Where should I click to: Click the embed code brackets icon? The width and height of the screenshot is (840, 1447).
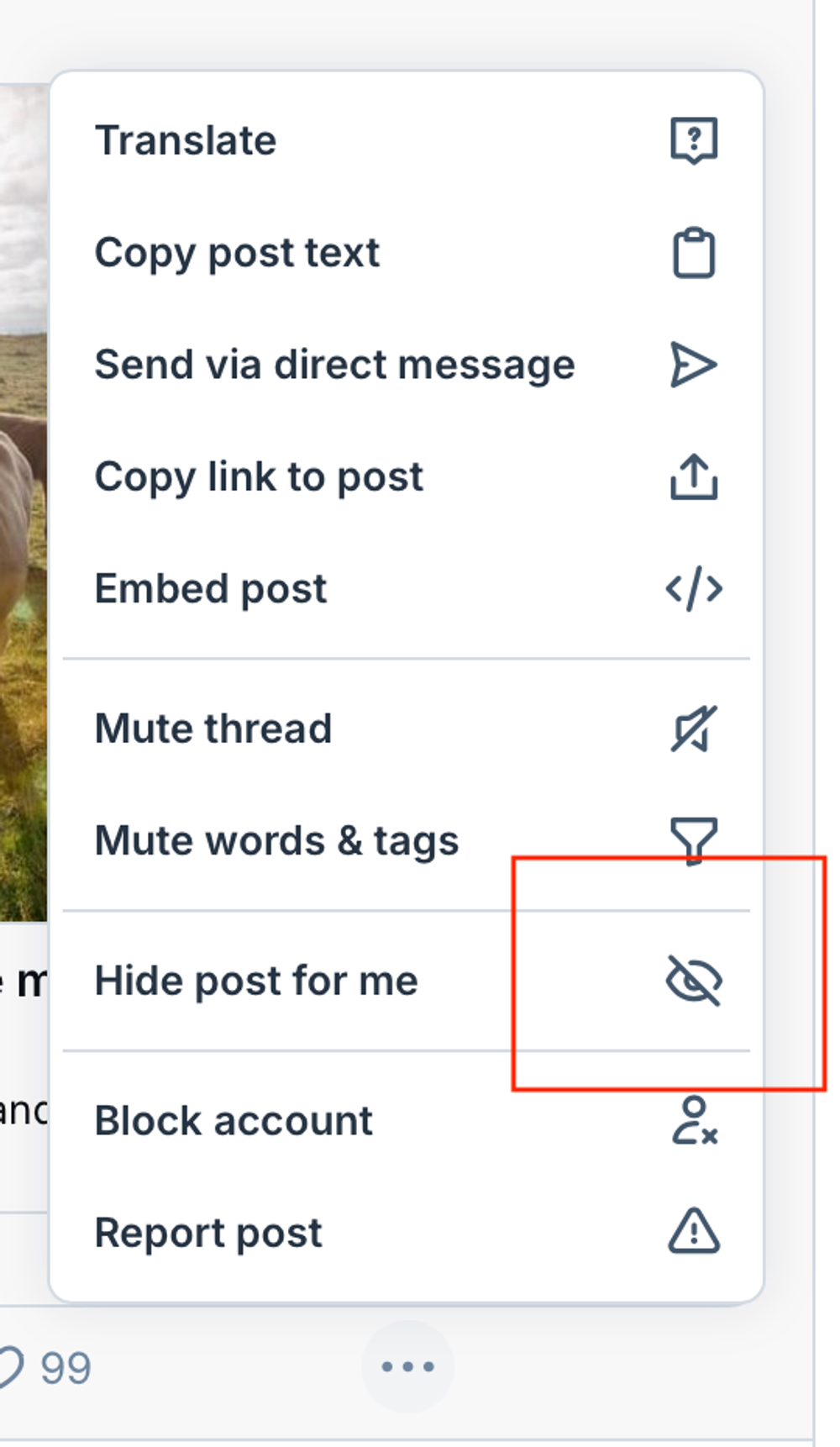tap(694, 588)
